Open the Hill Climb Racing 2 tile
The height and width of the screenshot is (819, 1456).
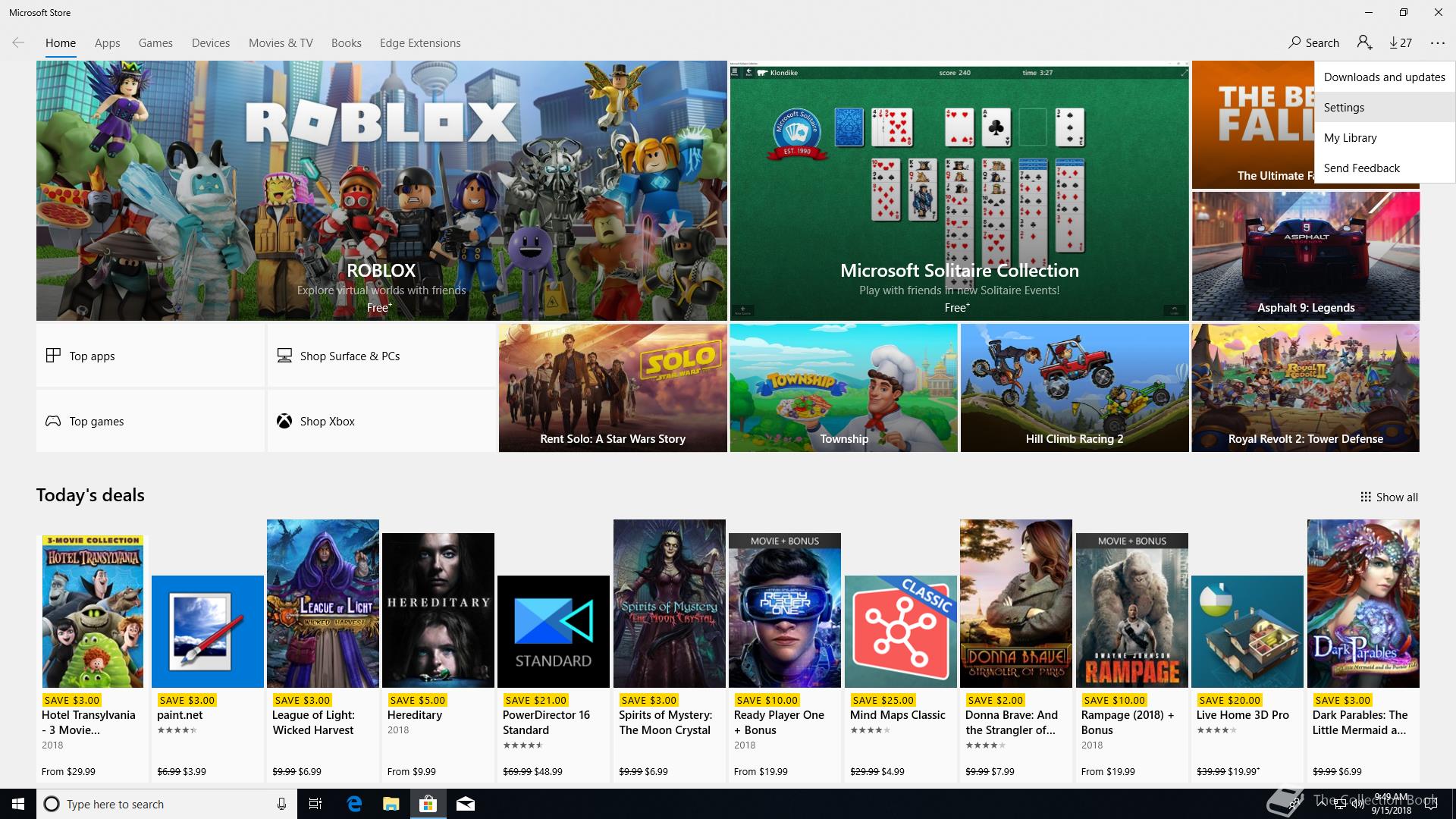(x=1075, y=388)
